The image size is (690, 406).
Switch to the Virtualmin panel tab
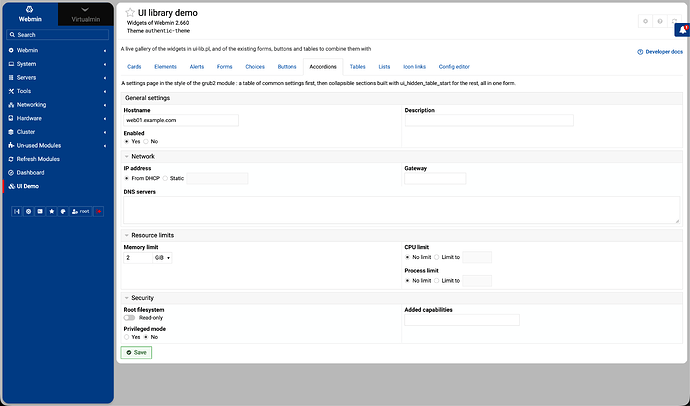pos(85,15)
